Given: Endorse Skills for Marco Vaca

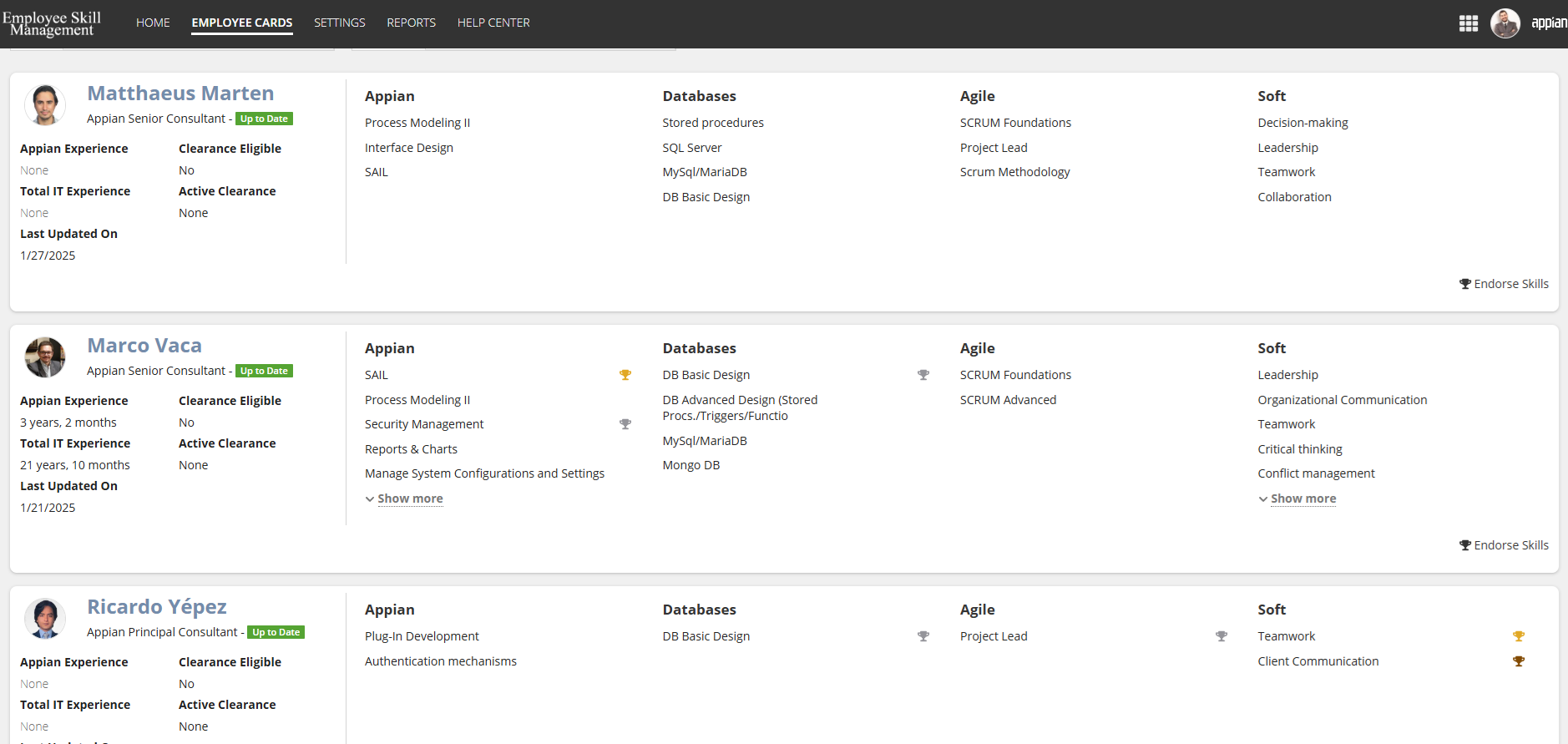Looking at the screenshot, I should tap(1504, 545).
